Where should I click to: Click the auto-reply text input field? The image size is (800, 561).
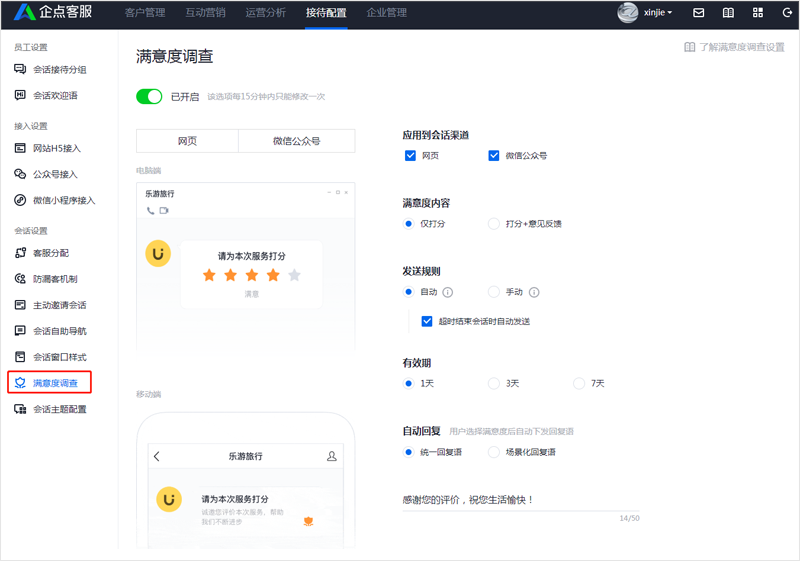[x=520, y=500]
